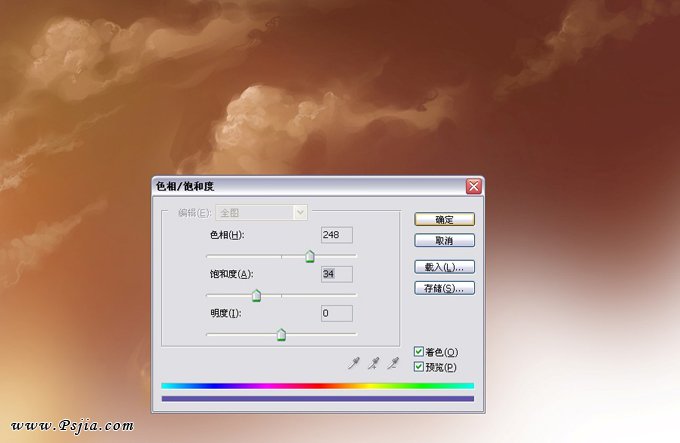The width and height of the screenshot is (680, 443).
Task: Close the 色相/饱和度 dialog
Action: point(474,186)
